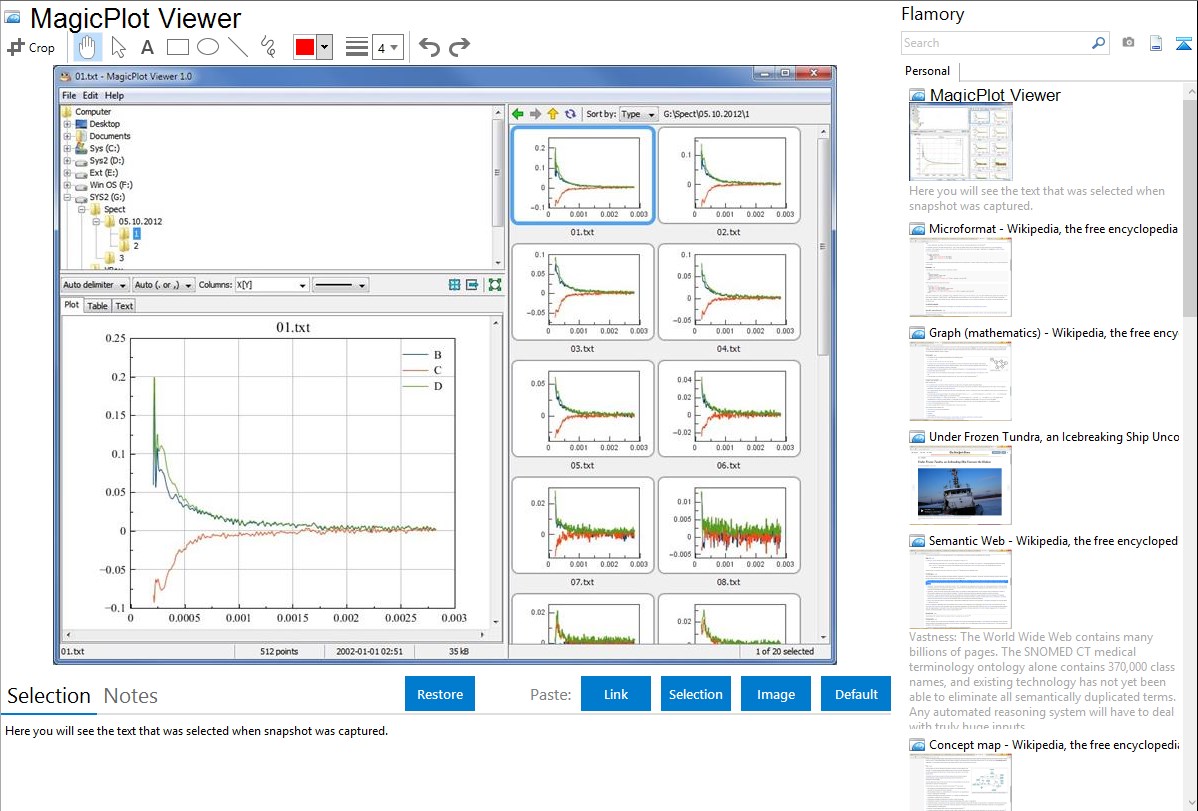Open the color swatch dropdown arrow
1198x811 pixels.
pyautogui.click(x=325, y=47)
